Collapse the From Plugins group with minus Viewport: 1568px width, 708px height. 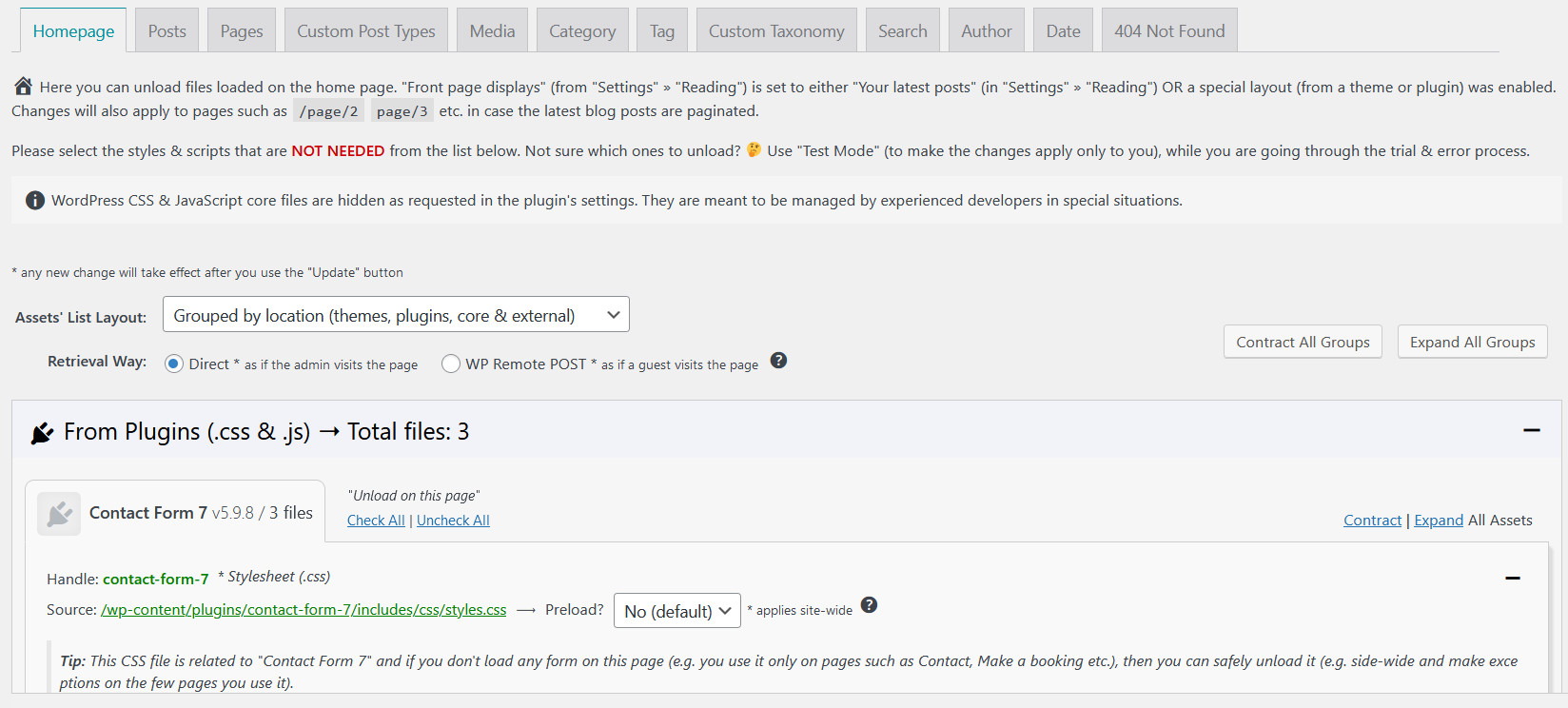[1532, 431]
